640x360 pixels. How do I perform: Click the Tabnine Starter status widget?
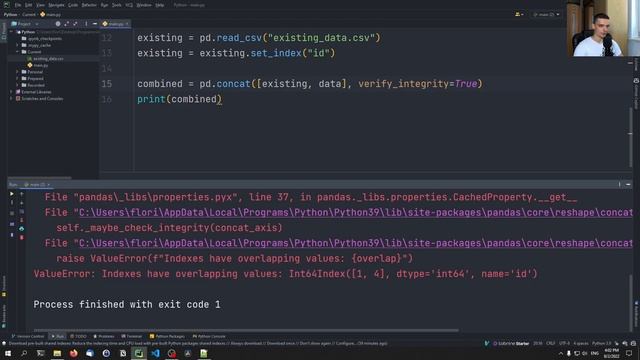511,344
